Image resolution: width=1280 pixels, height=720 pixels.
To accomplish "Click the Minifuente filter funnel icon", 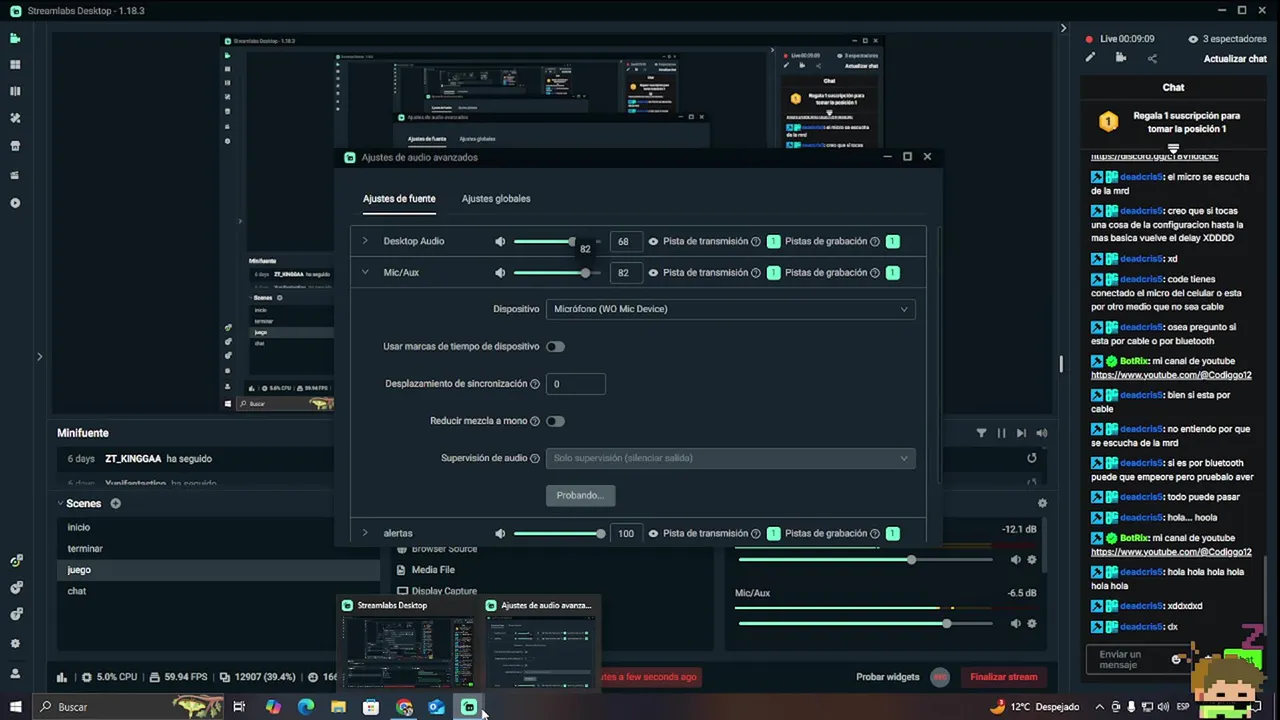I will tap(981, 433).
